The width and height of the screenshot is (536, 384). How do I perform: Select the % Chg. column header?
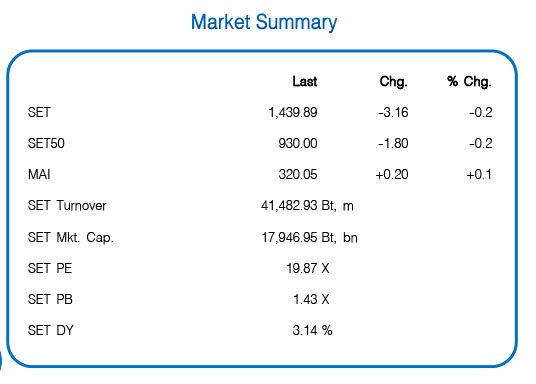(x=469, y=82)
